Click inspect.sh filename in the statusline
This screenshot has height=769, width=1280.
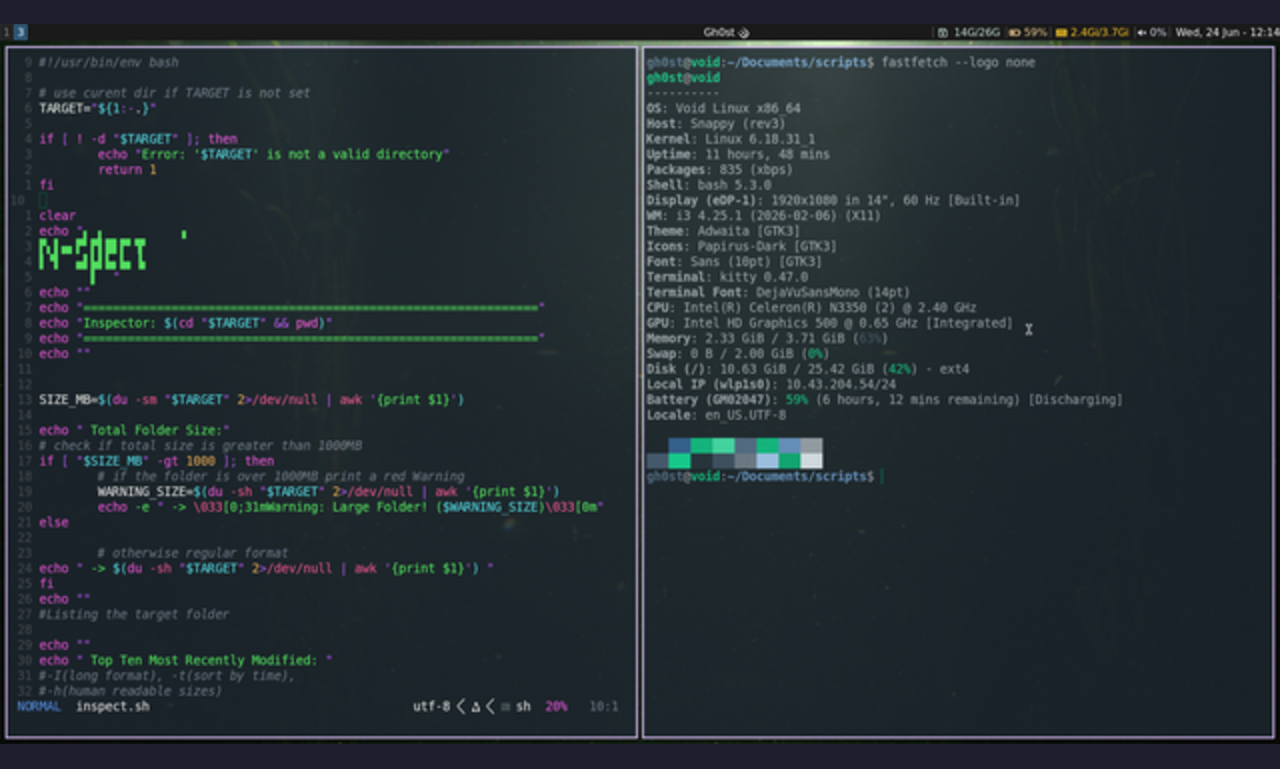click(x=113, y=706)
